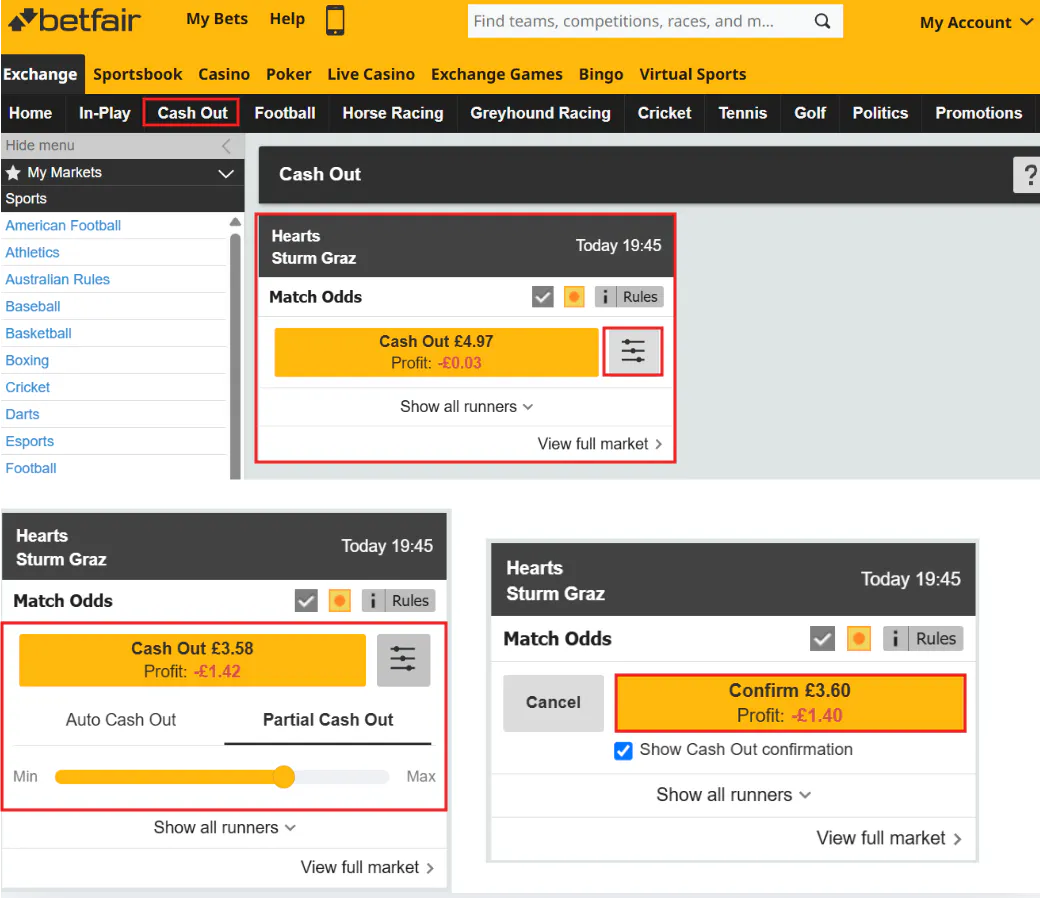This screenshot has width=1040, height=898.
Task: Click the star icon next to My Markets
Action: [13, 172]
